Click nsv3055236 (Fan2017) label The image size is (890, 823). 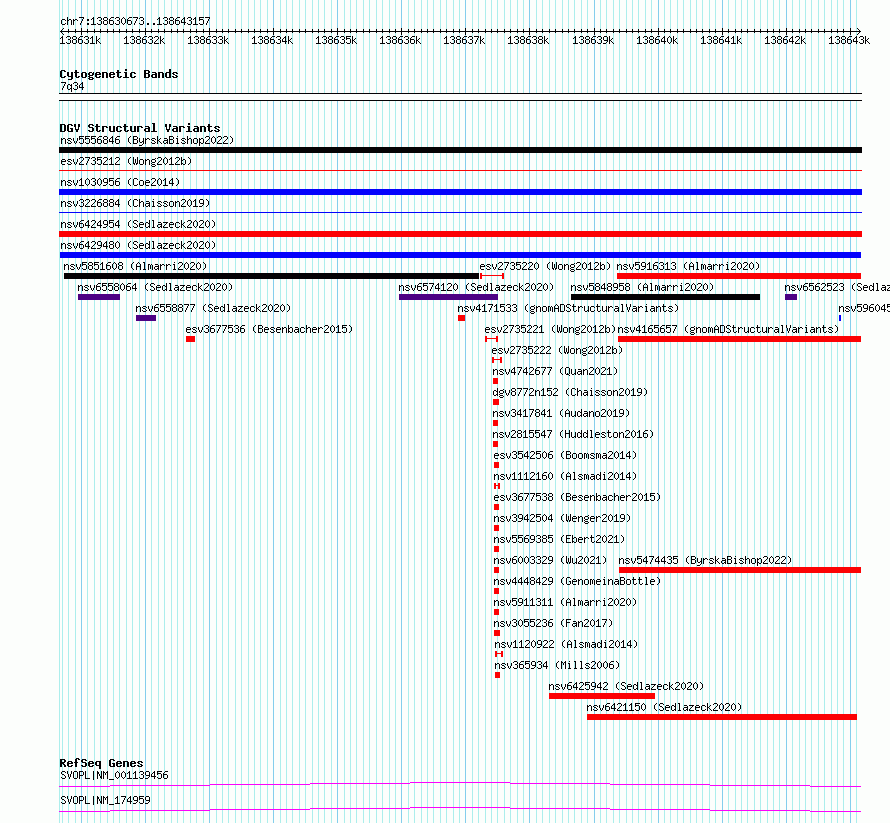[x=553, y=623]
